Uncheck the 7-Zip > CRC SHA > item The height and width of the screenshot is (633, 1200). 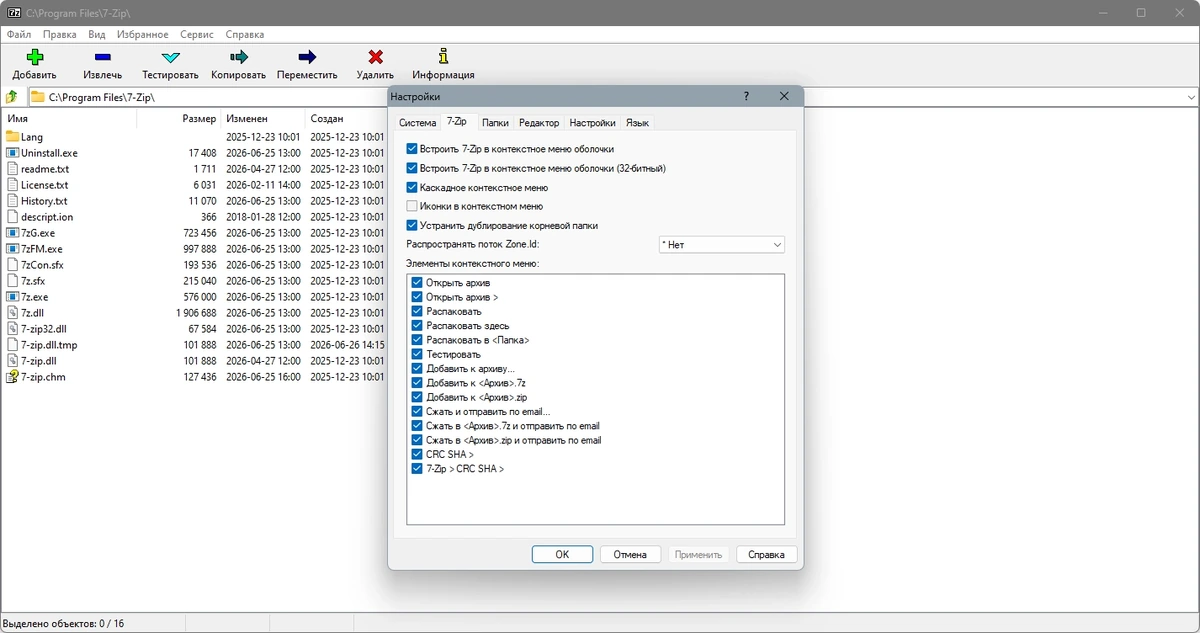(x=417, y=468)
